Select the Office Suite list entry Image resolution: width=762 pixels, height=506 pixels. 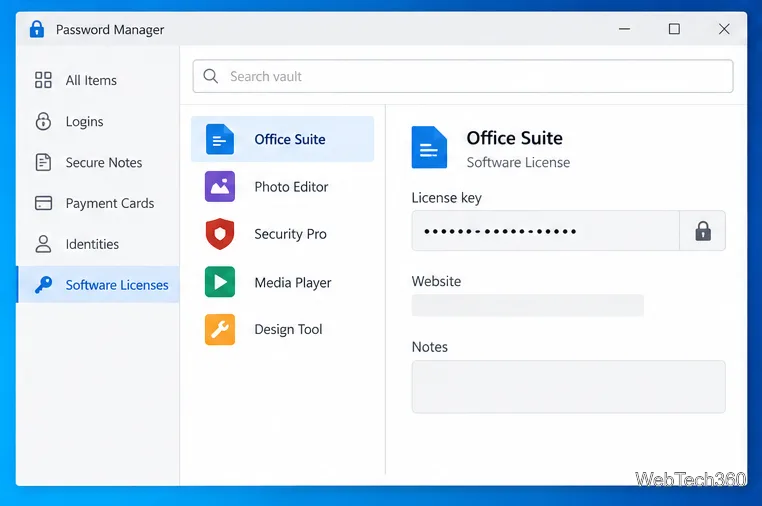(x=282, y=139)
